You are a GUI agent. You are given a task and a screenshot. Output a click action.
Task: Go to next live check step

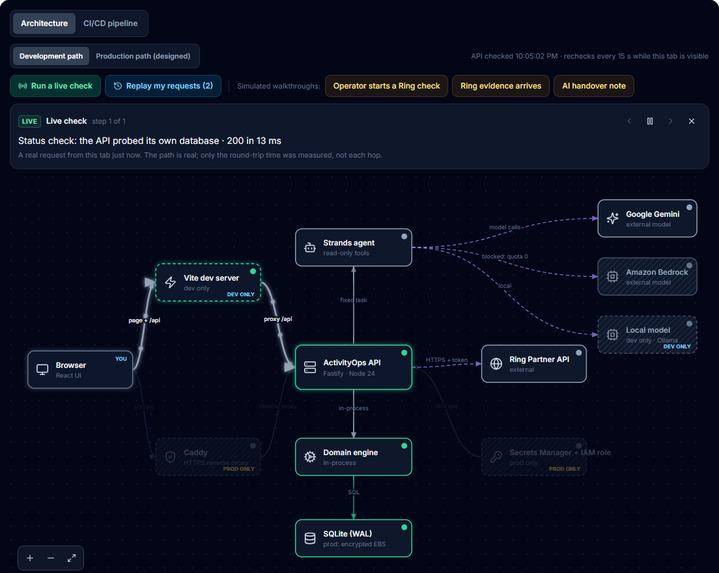pos(670,121)
